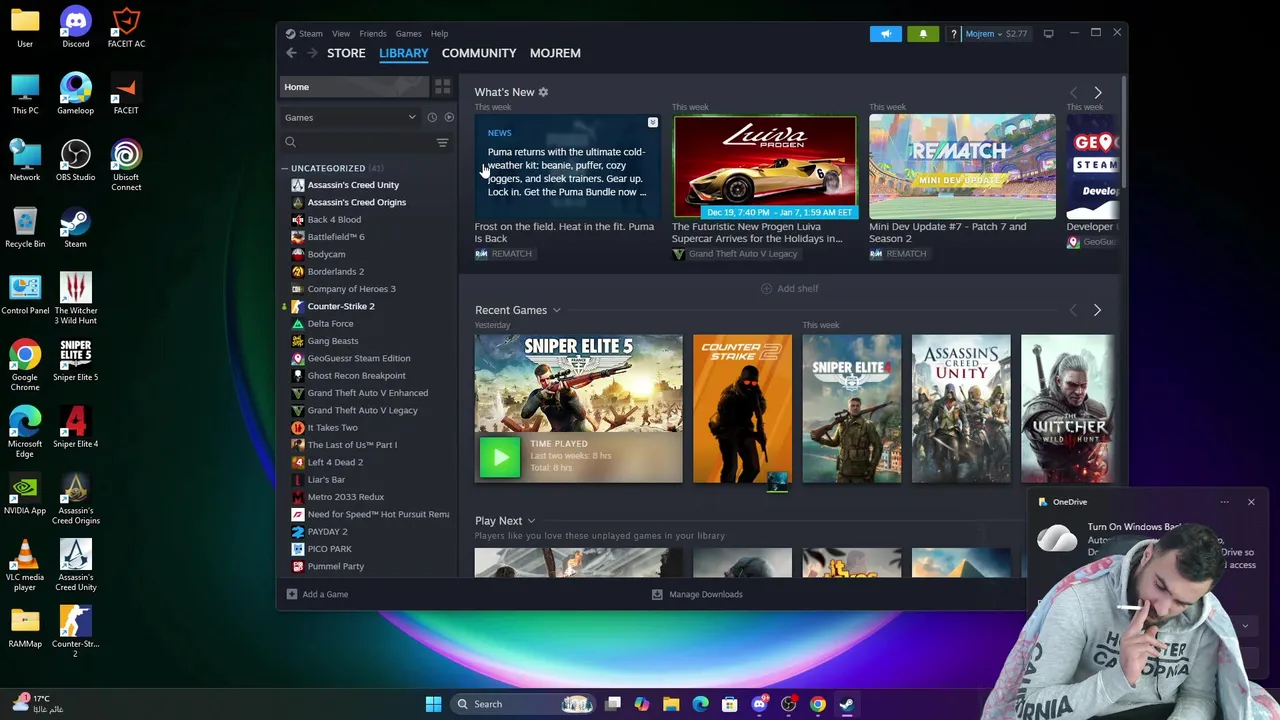Select Metro 2033 Redux in list
1280x720 pixels.
coord(345,497)
